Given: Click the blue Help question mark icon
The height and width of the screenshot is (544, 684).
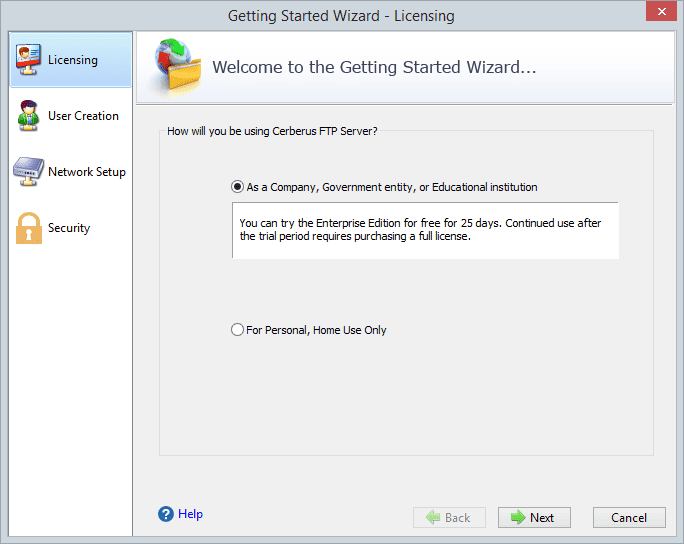Looking at the screenshot, I should coord(166,514).
